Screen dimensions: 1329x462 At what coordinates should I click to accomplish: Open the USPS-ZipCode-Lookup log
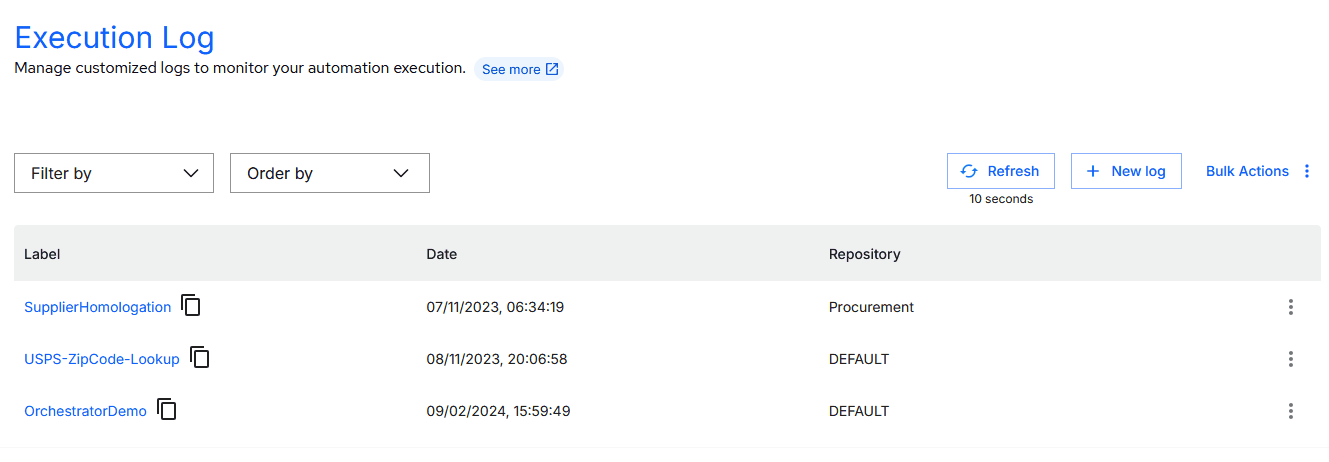pyautogui.click(x=102, y=359)
